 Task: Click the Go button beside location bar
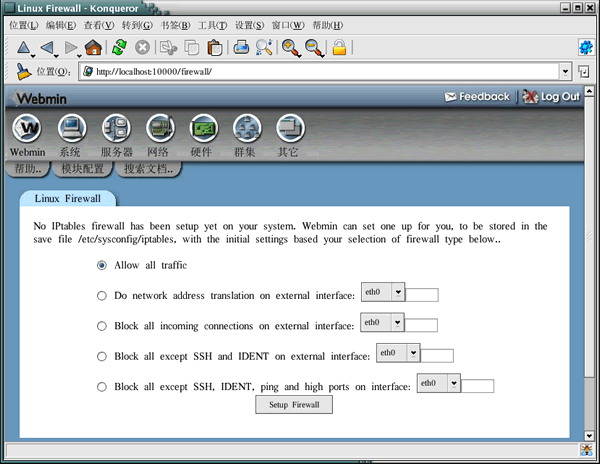tap(584, 72)
